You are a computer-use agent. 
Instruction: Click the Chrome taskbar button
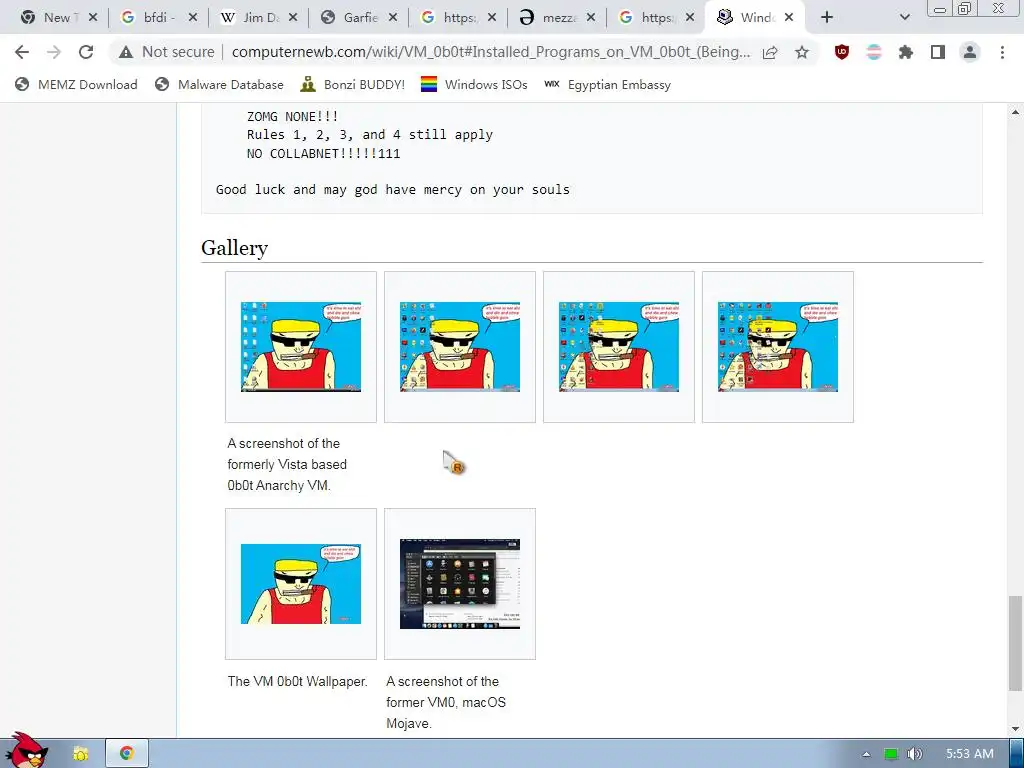(127, 754)
